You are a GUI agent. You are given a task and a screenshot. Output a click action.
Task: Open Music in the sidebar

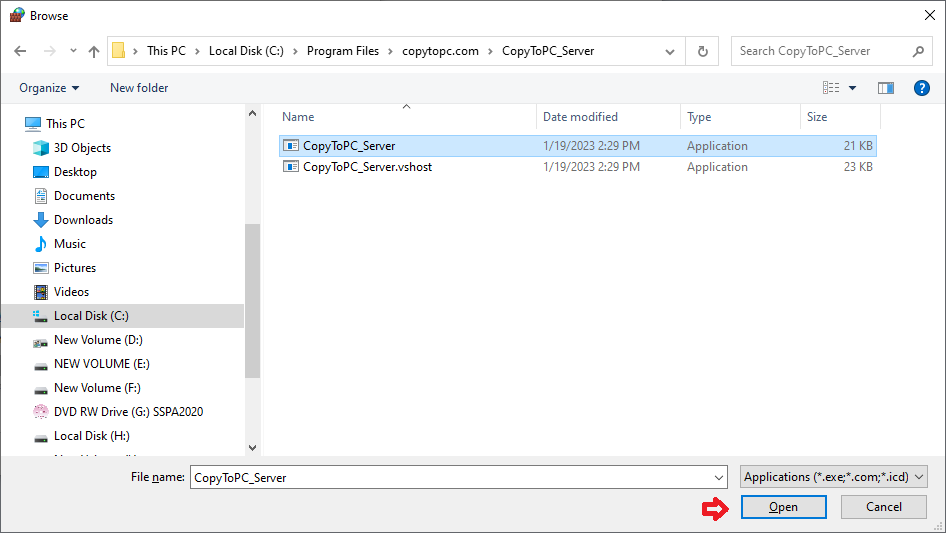pos(69,244)
